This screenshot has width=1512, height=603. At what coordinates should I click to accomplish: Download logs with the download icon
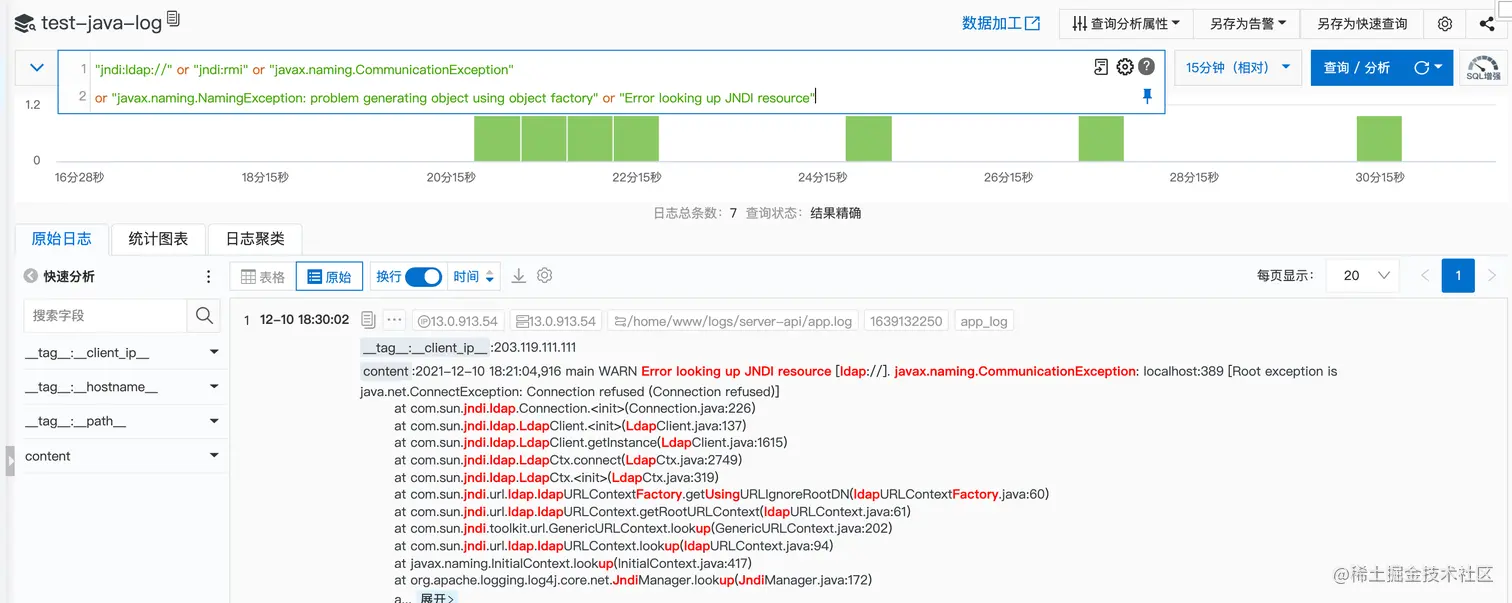click(x=518, y=276)
